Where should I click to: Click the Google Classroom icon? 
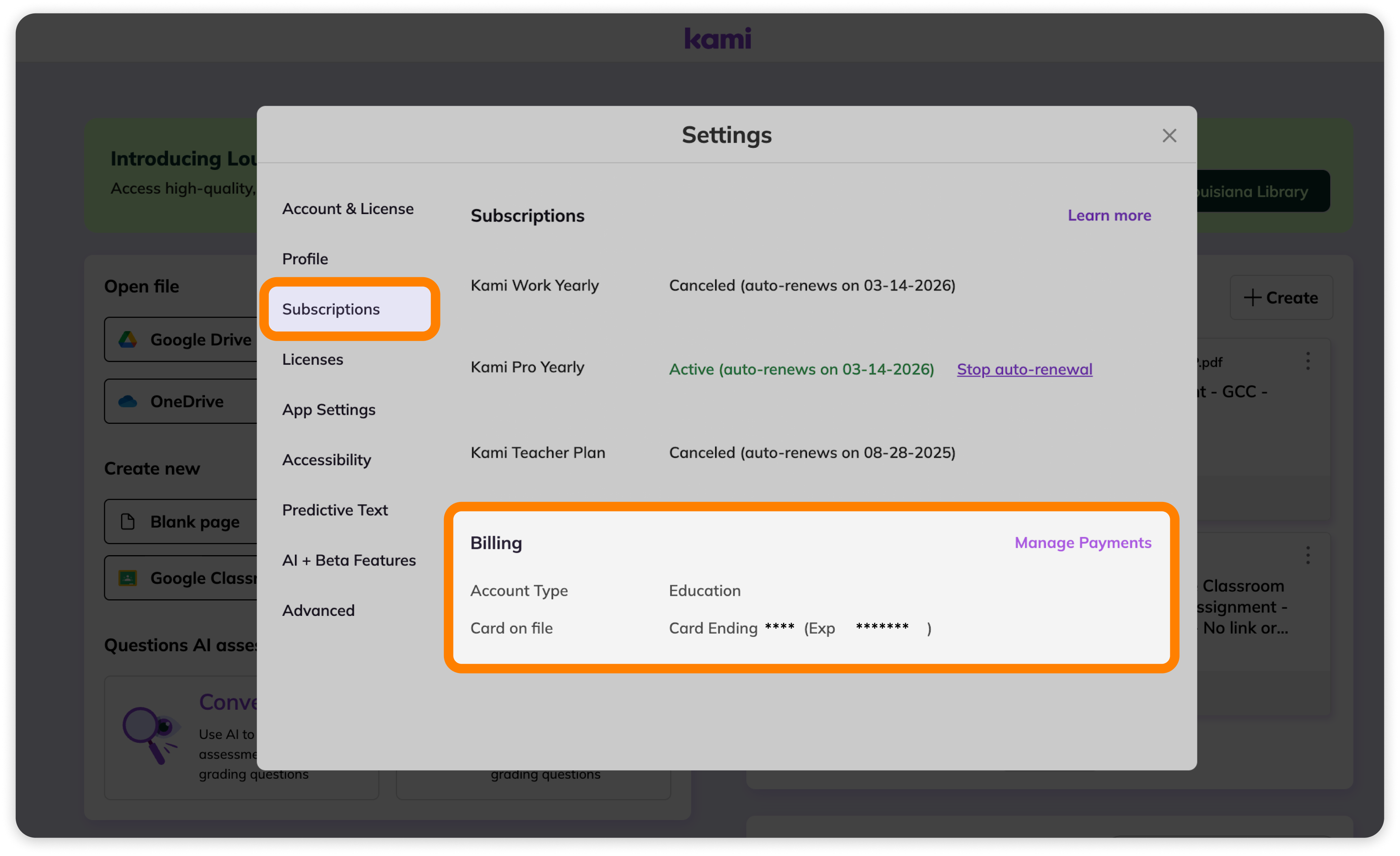[127, 578]
